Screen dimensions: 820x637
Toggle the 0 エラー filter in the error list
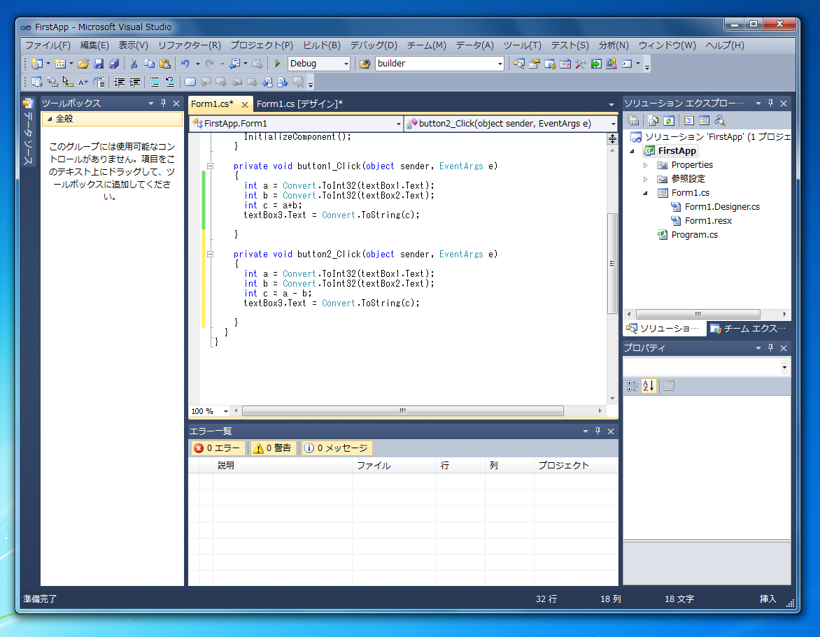(x=217, y=447)
